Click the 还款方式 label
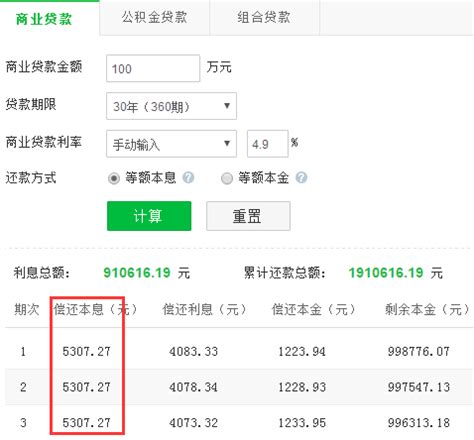 (x=31, y=177)
